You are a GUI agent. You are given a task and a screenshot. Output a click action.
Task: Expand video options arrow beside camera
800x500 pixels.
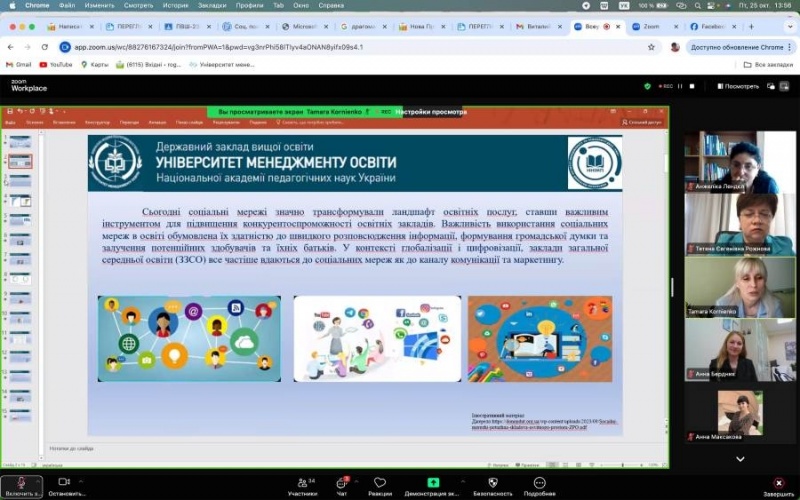pos(82,482)
